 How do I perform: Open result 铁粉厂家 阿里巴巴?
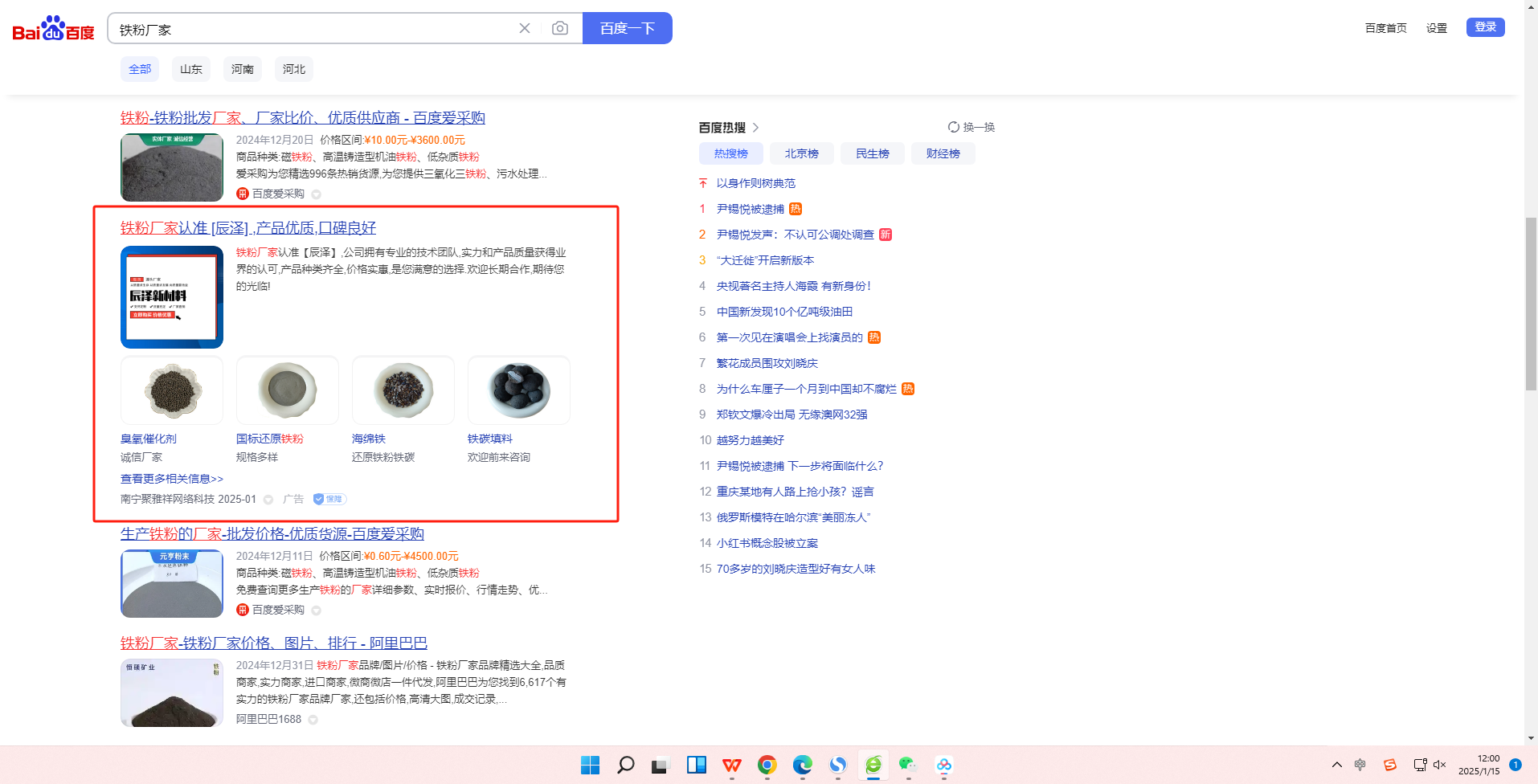pyautogui.click(x=274, y=643)
